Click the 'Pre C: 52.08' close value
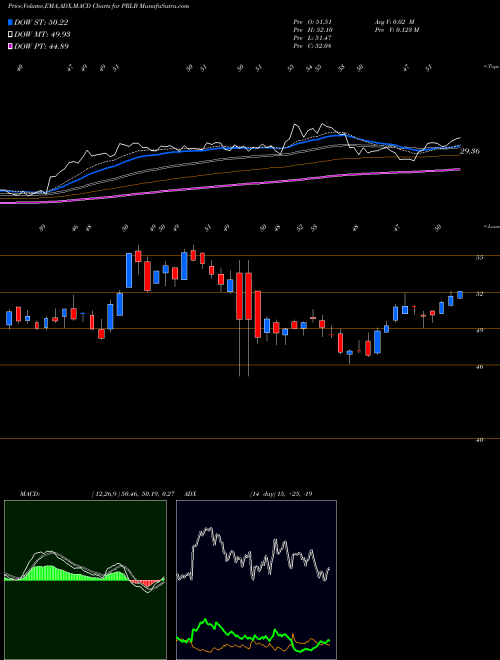 tap(313, 46)
